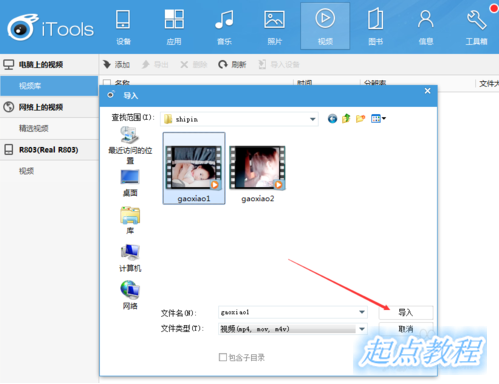This screenshot has width=499, height=384.
Task: Expand the 文件类型 dropdown arrow
Action: [x=362, y=329]
